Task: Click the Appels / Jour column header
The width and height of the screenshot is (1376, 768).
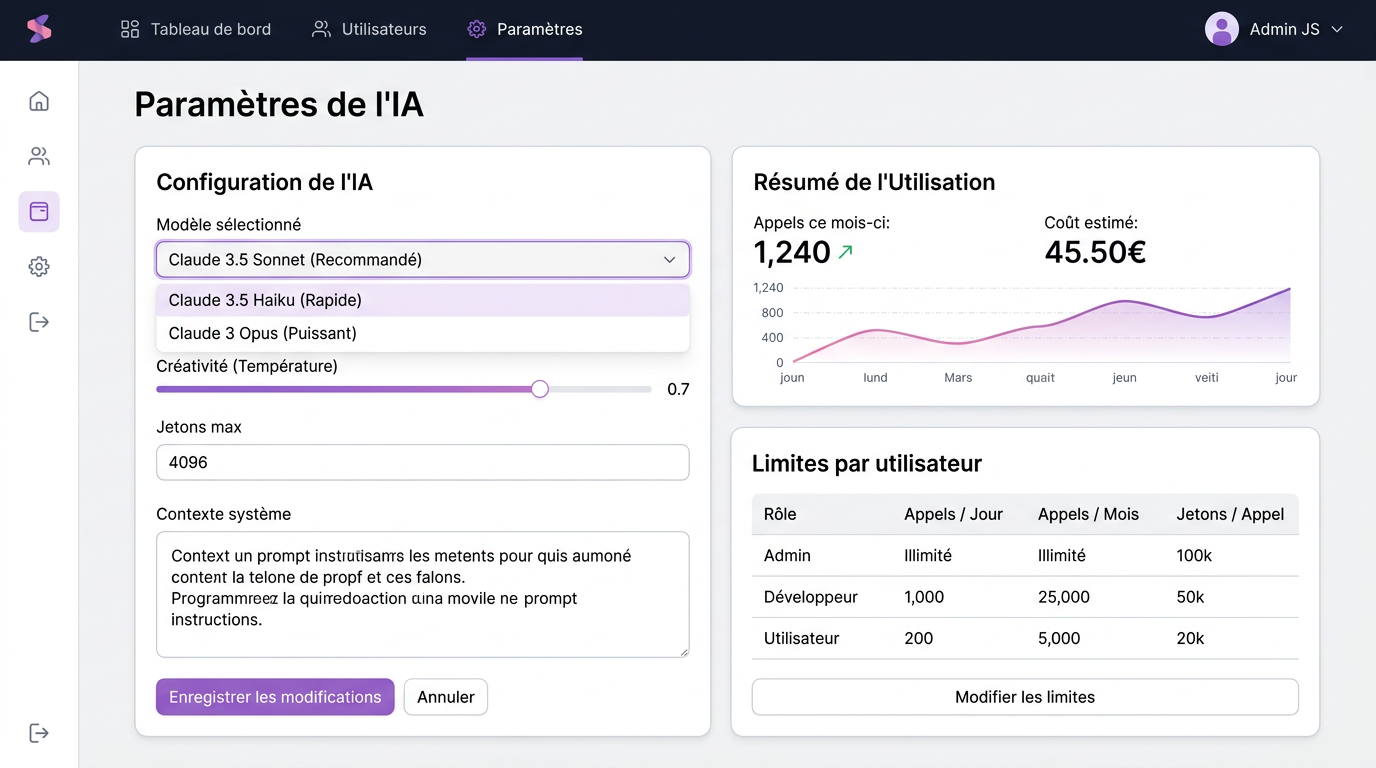Action: point(953,514)
